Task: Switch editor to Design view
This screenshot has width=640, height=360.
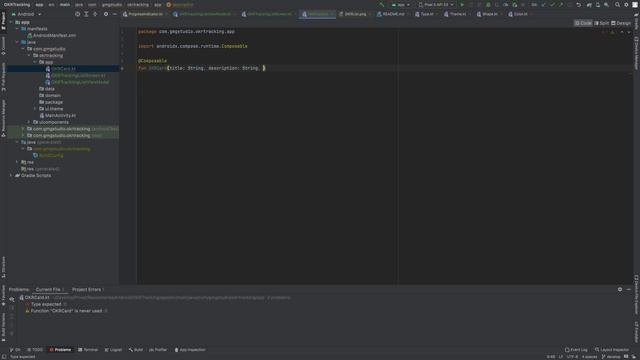Action: click(x=621, y=23)
